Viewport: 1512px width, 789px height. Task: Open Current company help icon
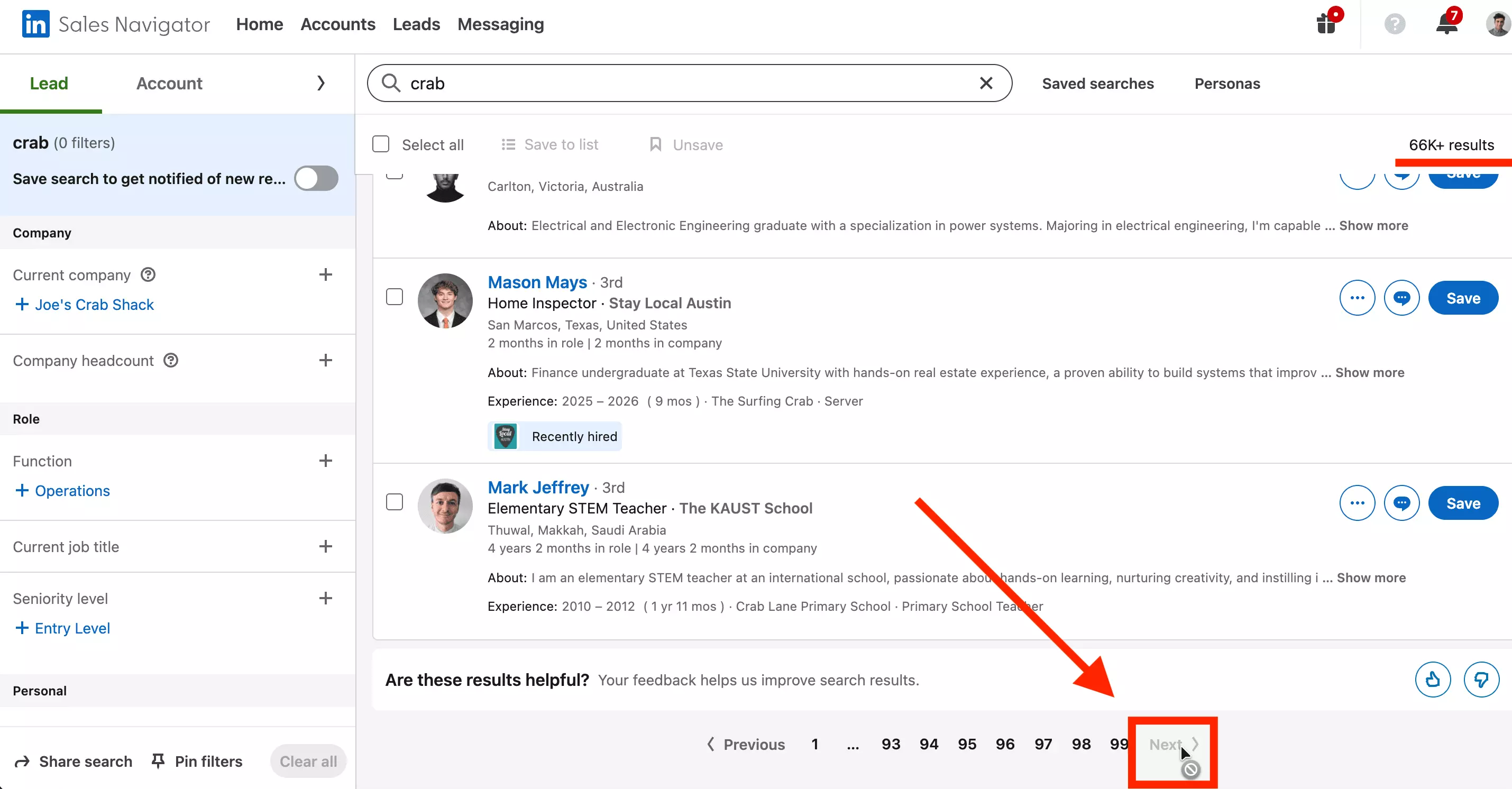(x=148, y=275)
